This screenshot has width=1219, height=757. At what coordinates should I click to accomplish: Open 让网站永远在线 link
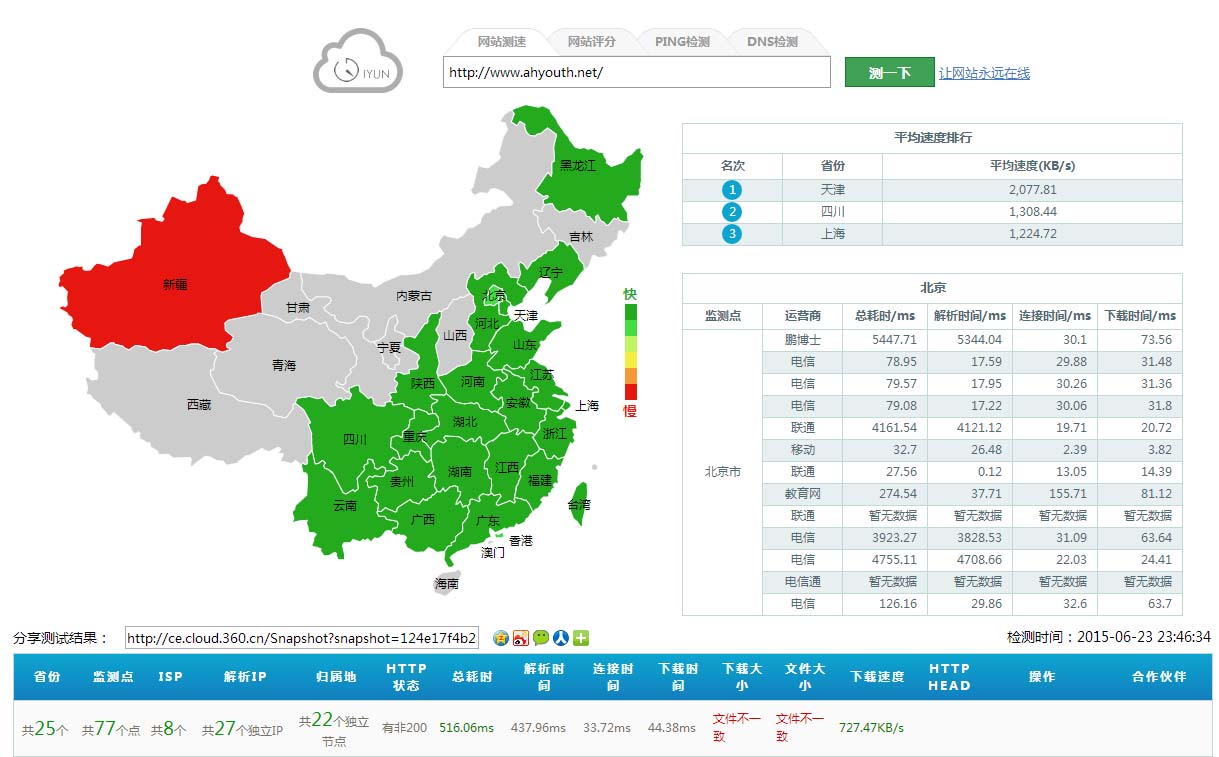984,73
